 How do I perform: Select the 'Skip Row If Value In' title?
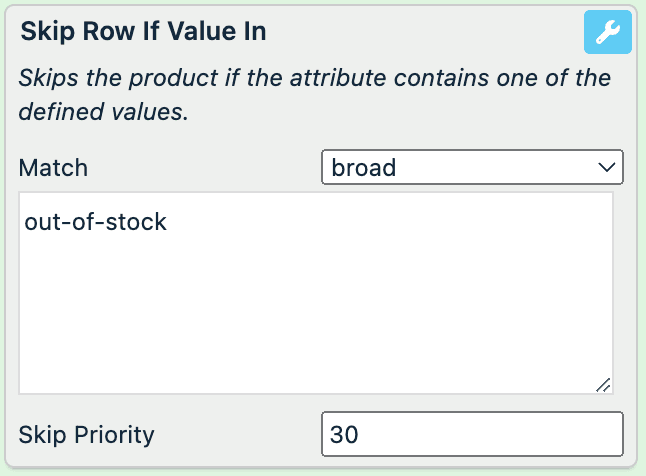point(143,32)
